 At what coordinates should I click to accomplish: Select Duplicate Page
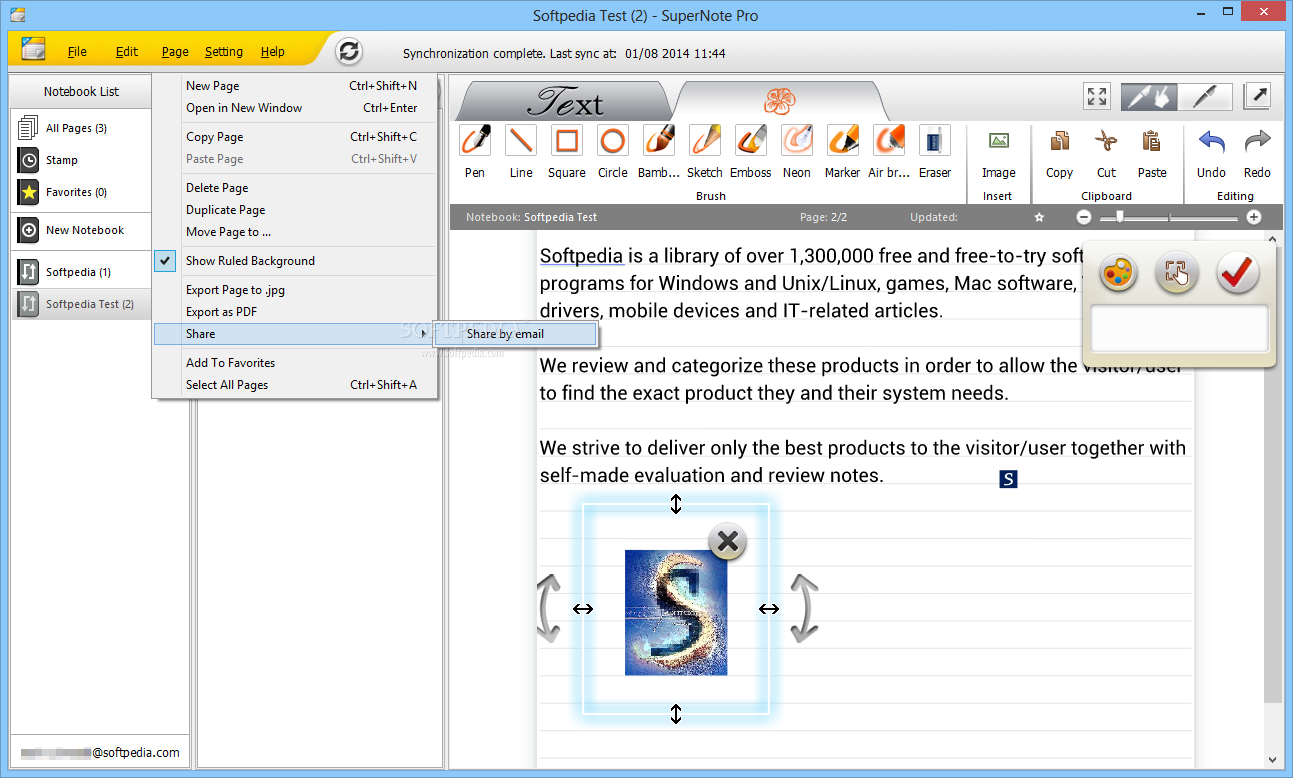[295, 210]
